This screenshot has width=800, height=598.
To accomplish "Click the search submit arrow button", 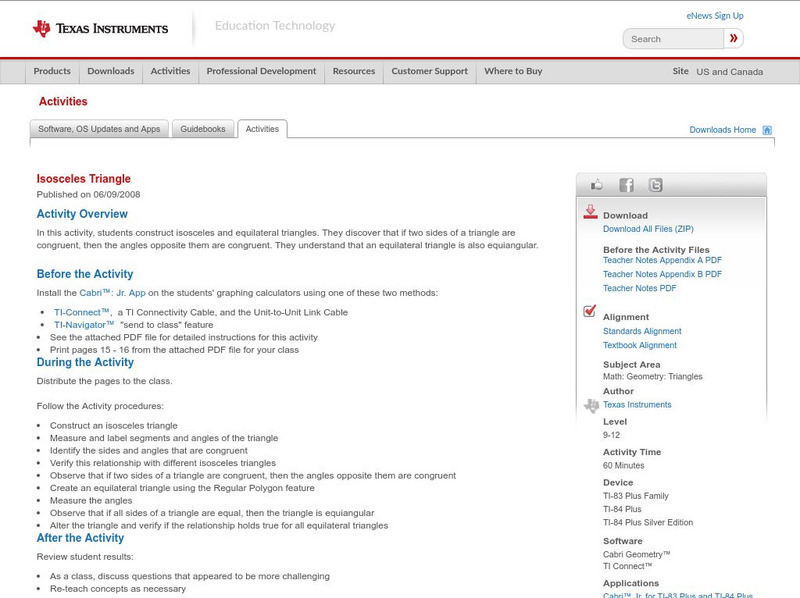I will point(734,38).
